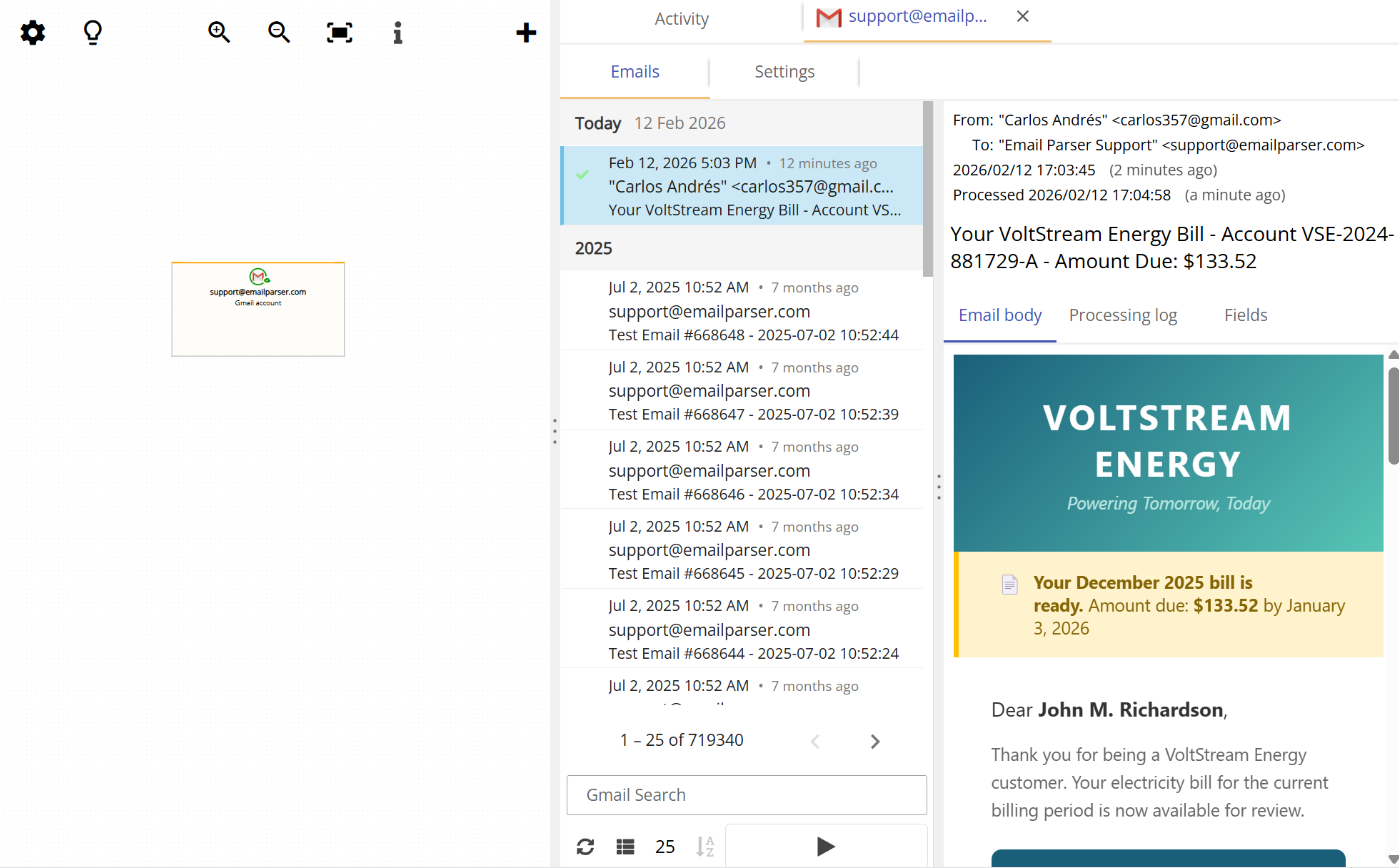Switch to the Activity tab
This screenshot has width=1399, height=868.
681,18
